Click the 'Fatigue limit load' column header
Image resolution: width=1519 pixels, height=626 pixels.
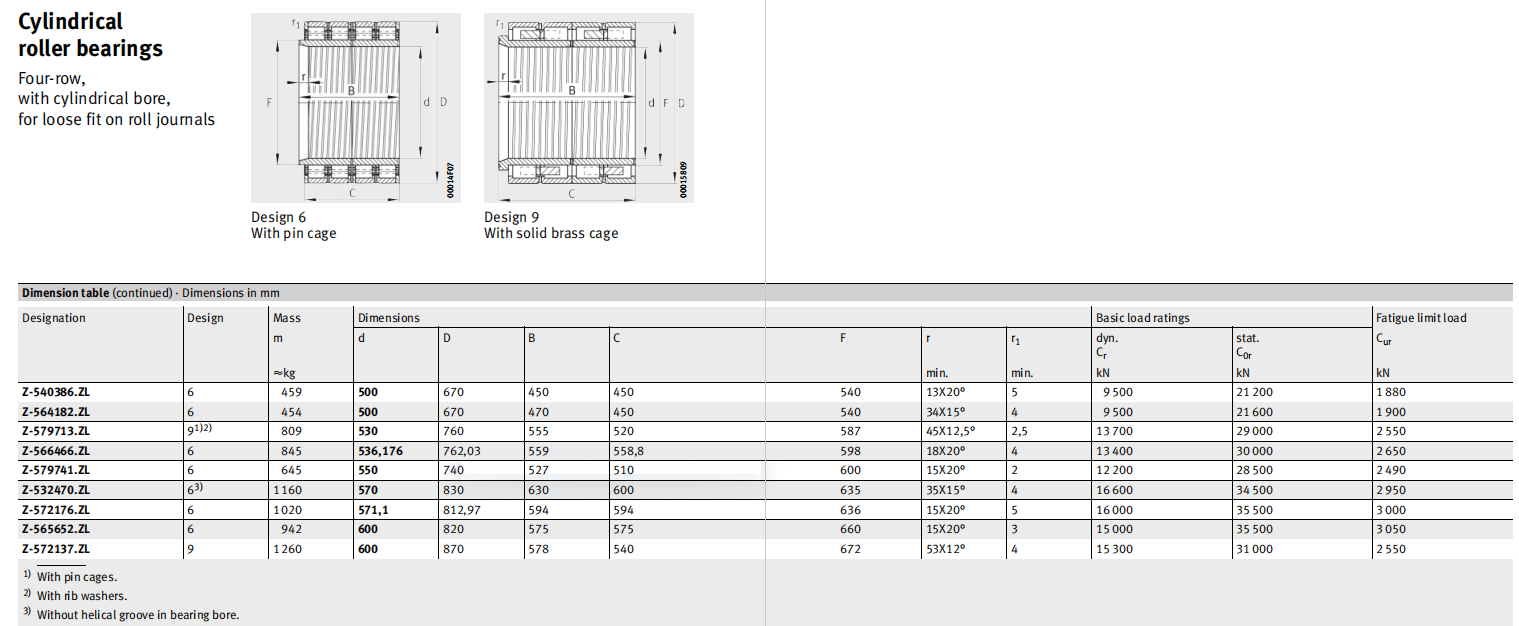tap(1421, 318)
